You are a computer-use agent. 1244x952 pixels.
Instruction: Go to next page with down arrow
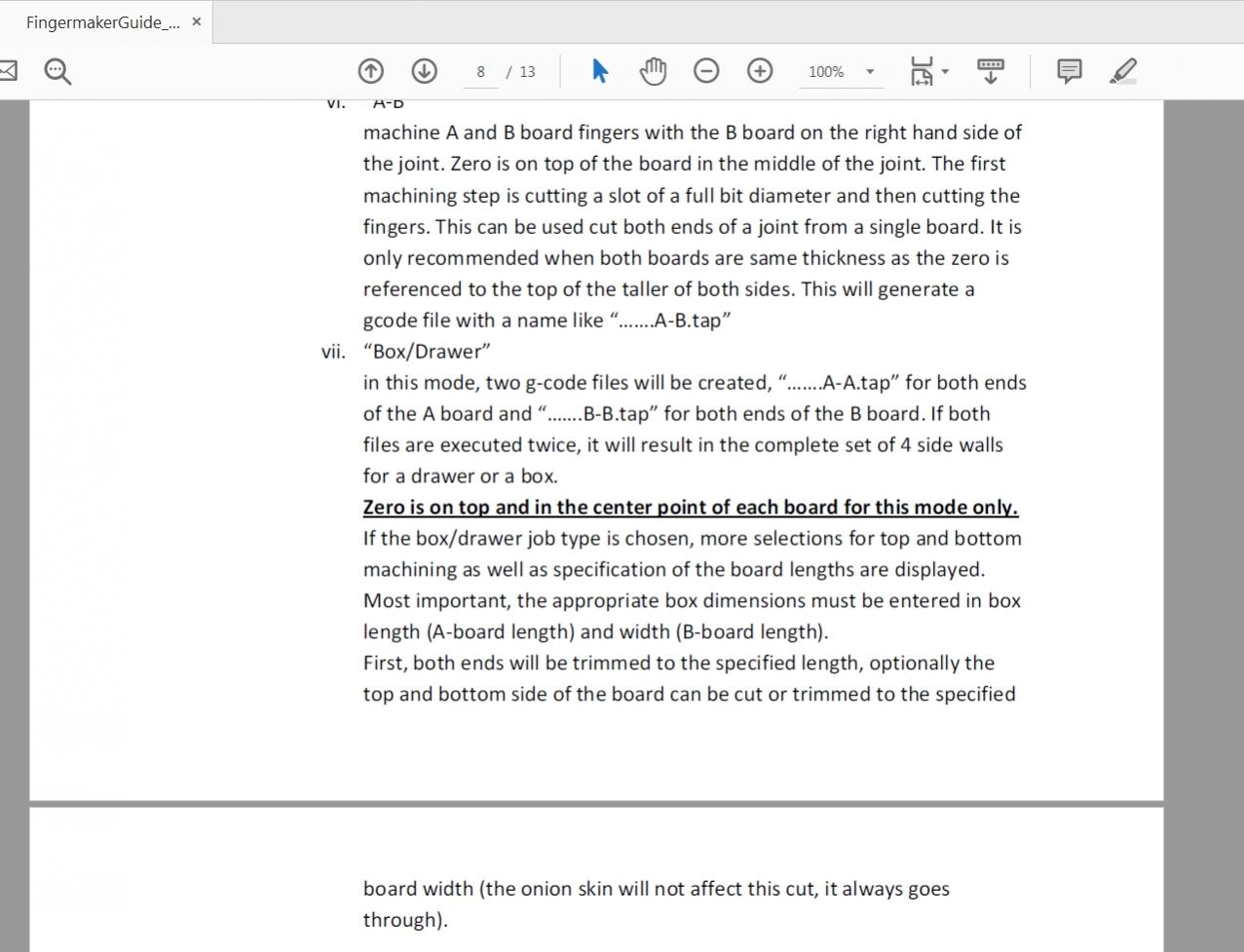pos(424,71)
